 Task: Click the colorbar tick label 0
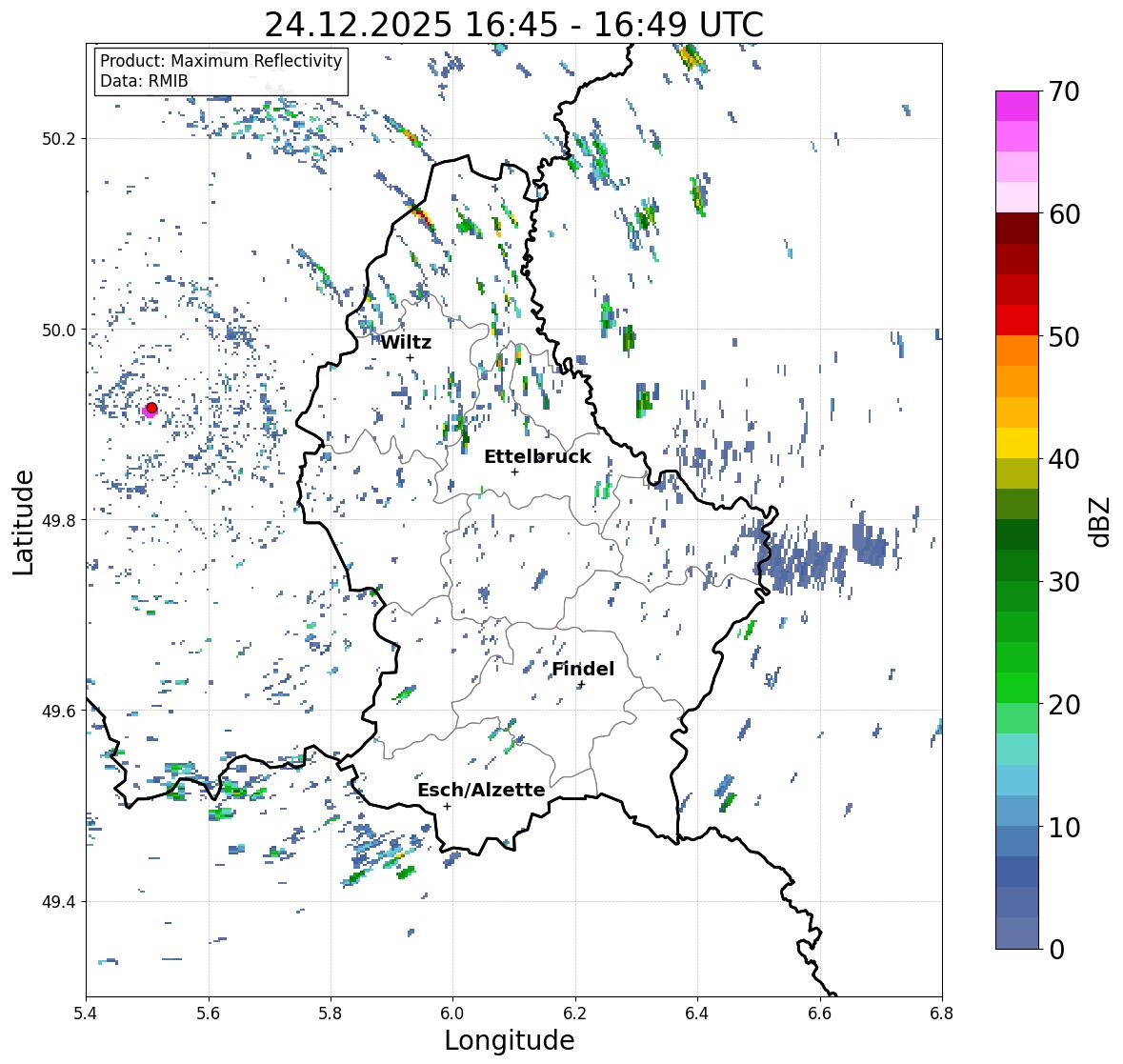tap(1056, 950)
